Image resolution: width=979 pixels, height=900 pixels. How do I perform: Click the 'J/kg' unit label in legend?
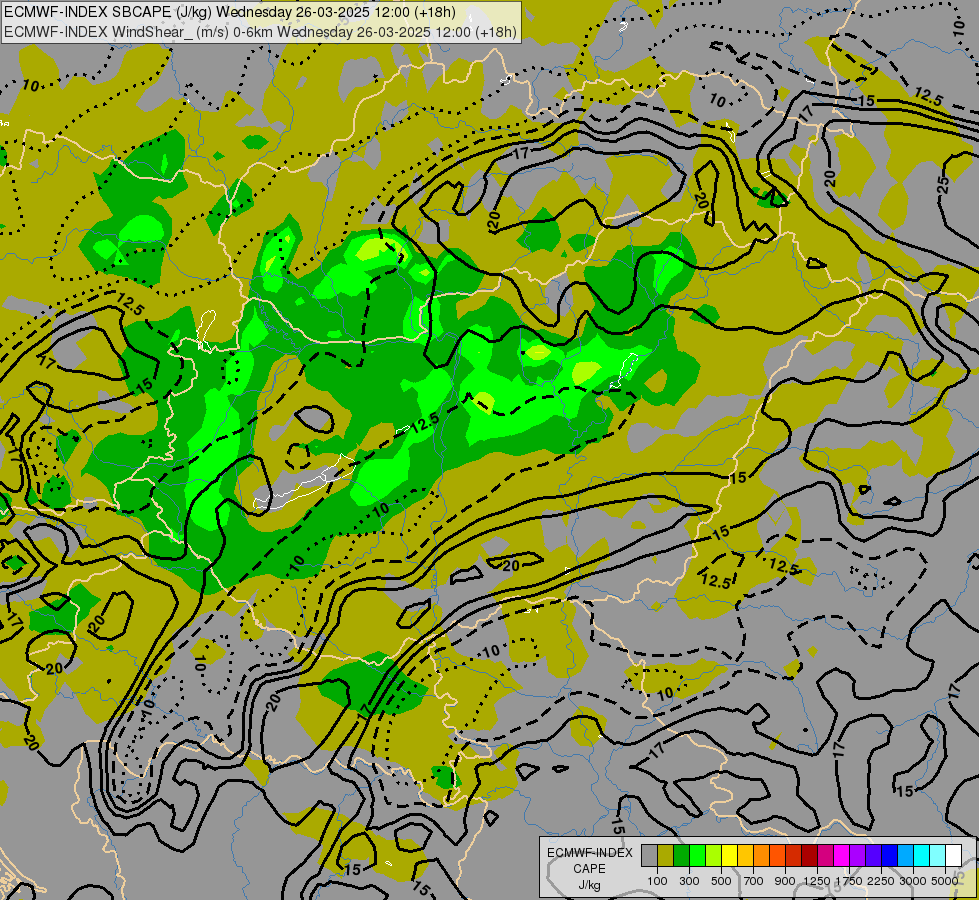[589, 885]
